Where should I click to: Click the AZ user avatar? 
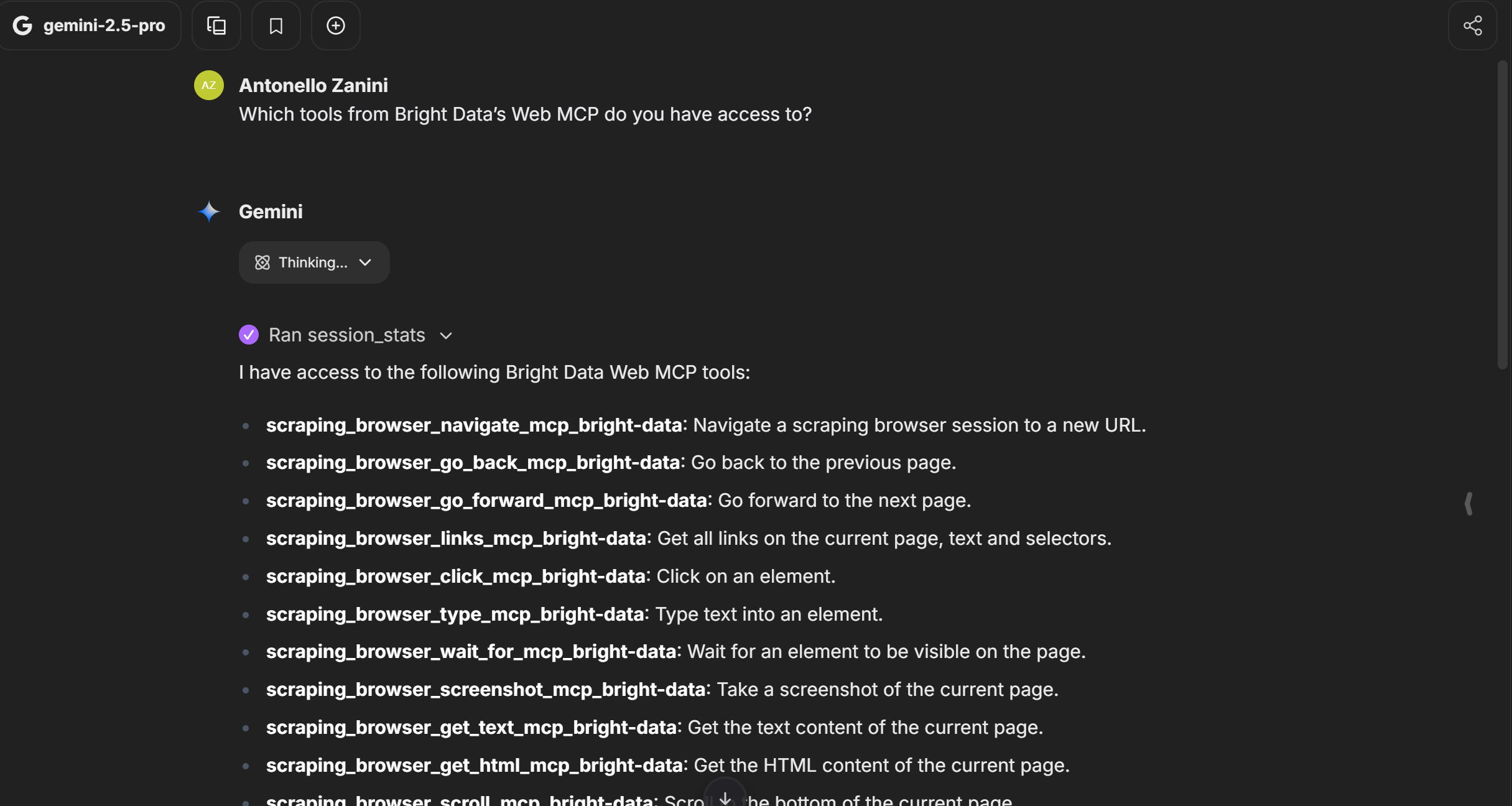point(208,85)
